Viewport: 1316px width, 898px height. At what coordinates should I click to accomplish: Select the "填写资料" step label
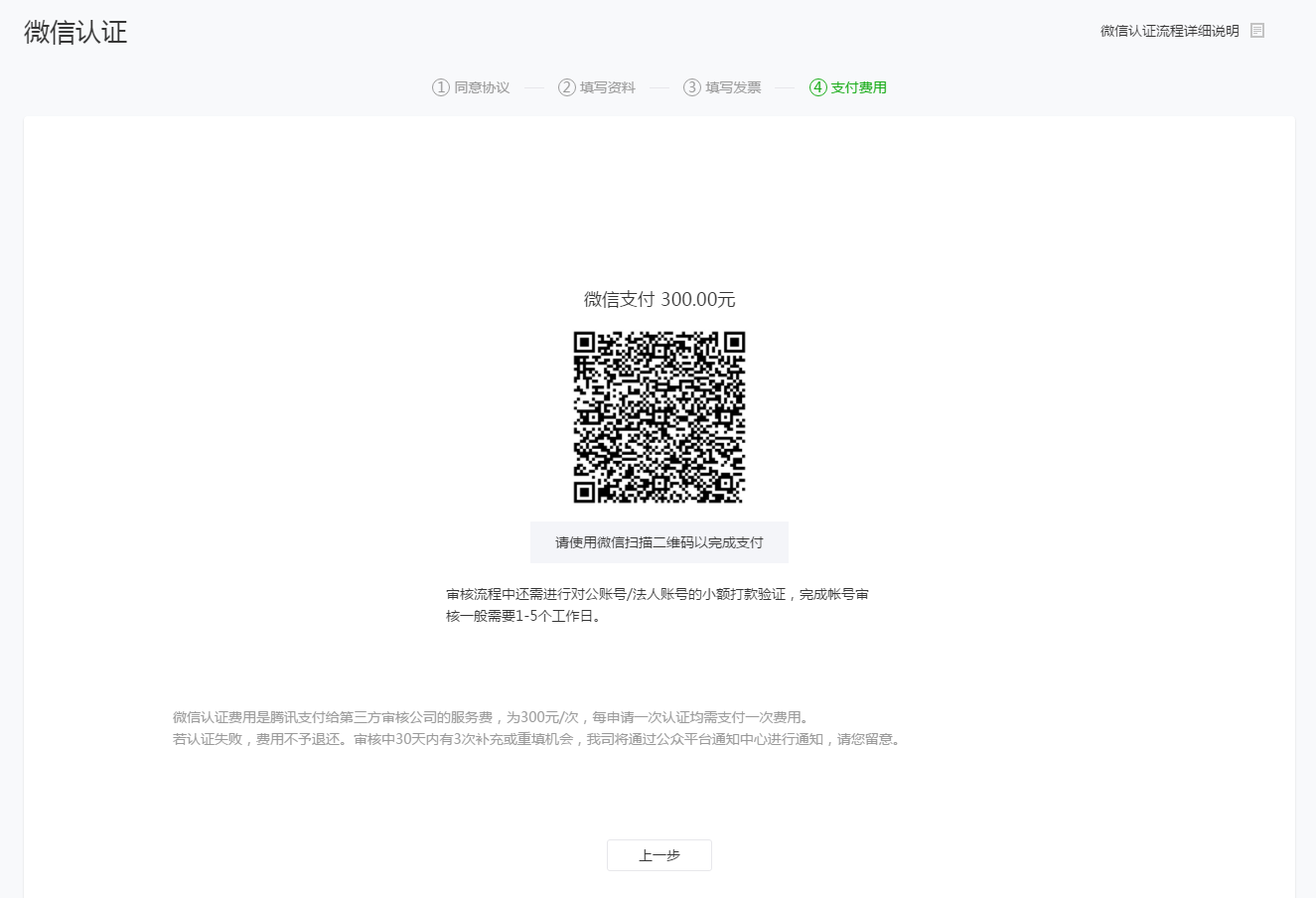606,87
